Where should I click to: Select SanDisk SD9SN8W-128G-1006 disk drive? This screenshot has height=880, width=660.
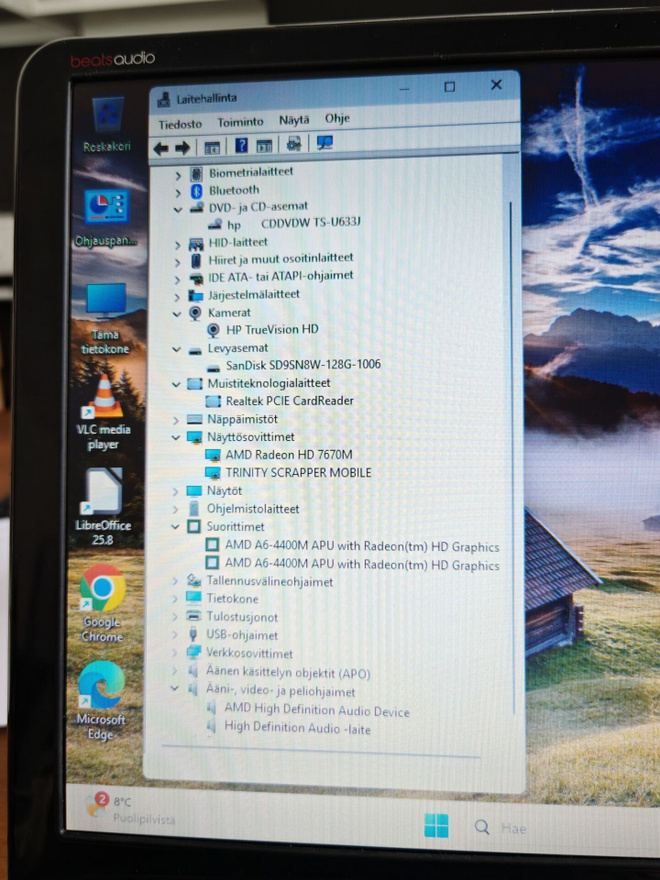point(303,365)
